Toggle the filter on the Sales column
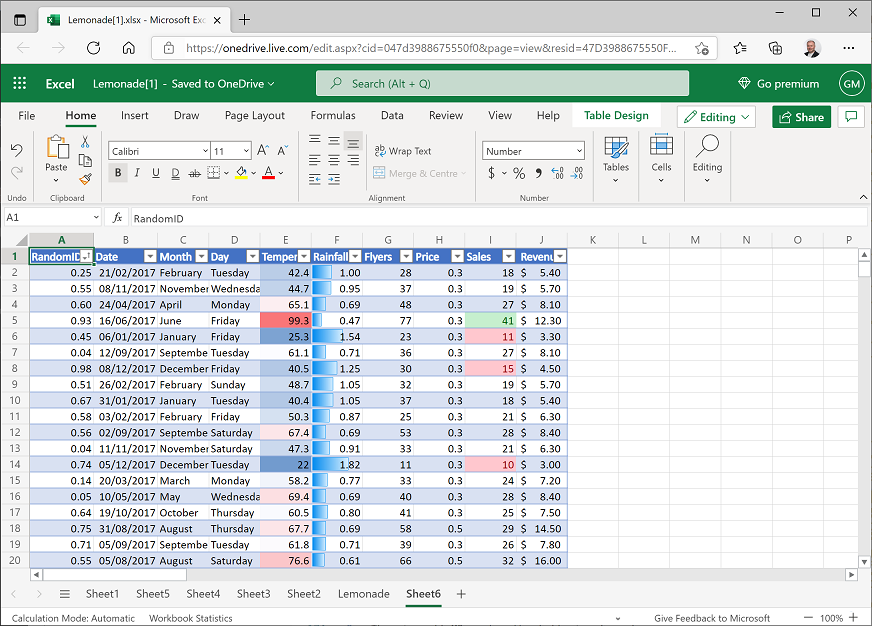 508,256
